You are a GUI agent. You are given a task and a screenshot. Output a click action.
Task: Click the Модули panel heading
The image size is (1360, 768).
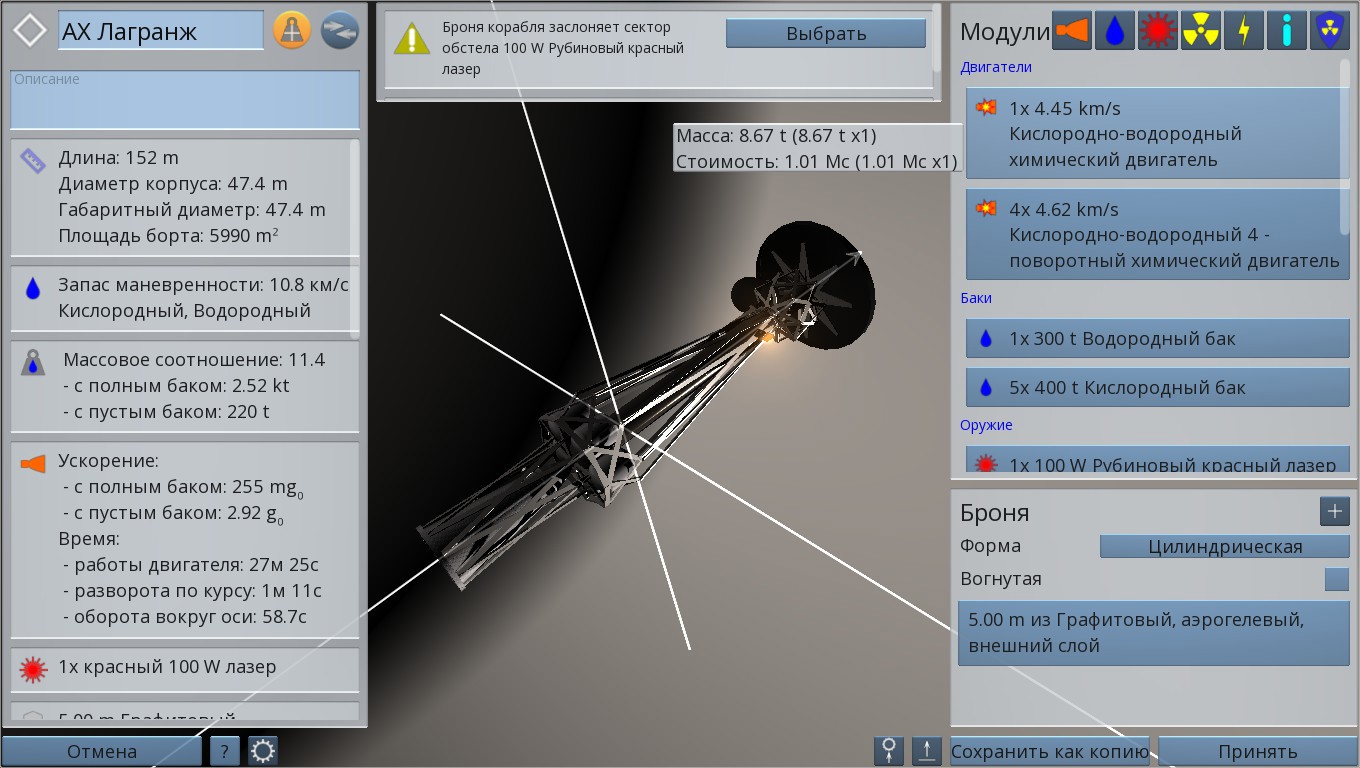pos(1005,31)
